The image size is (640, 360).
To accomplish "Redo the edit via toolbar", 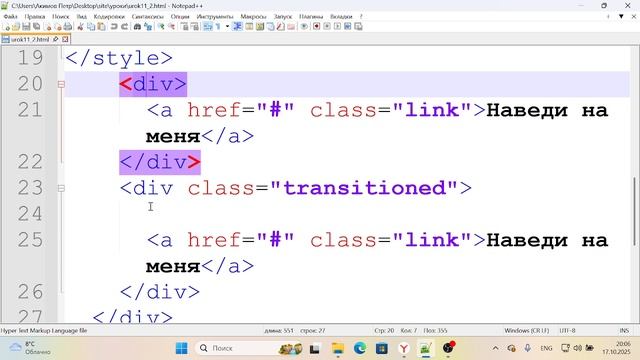I will tap(125, 27).
